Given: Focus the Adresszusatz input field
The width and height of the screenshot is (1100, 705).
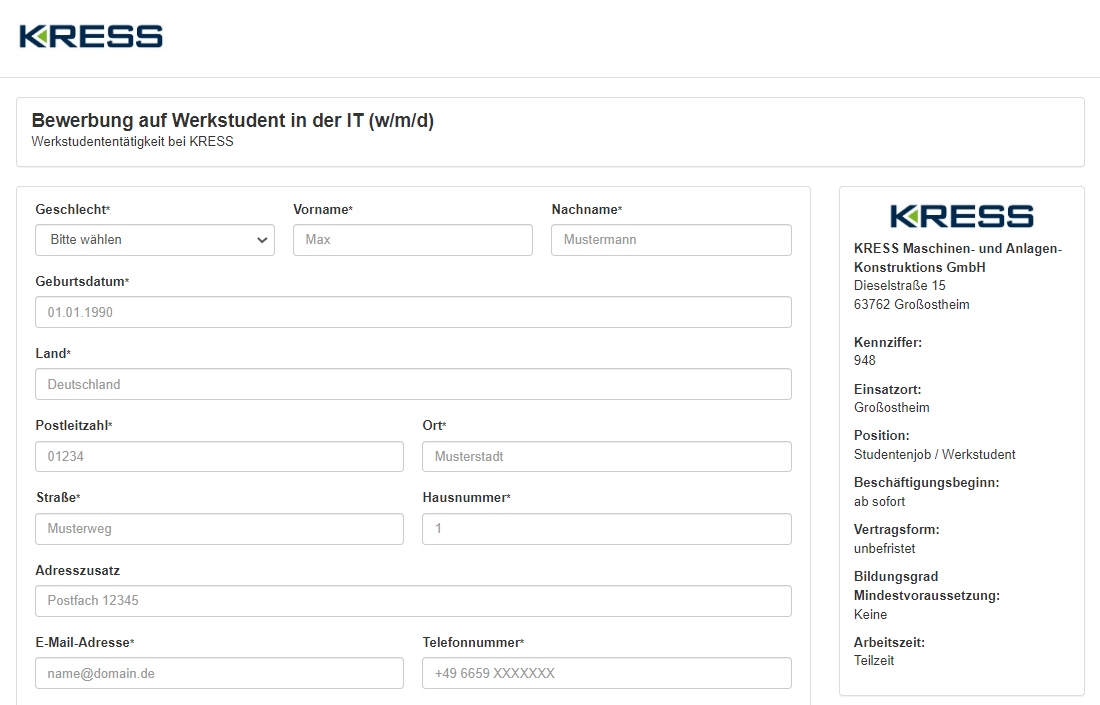Looking at the screenshot, I should click(413, 601).
